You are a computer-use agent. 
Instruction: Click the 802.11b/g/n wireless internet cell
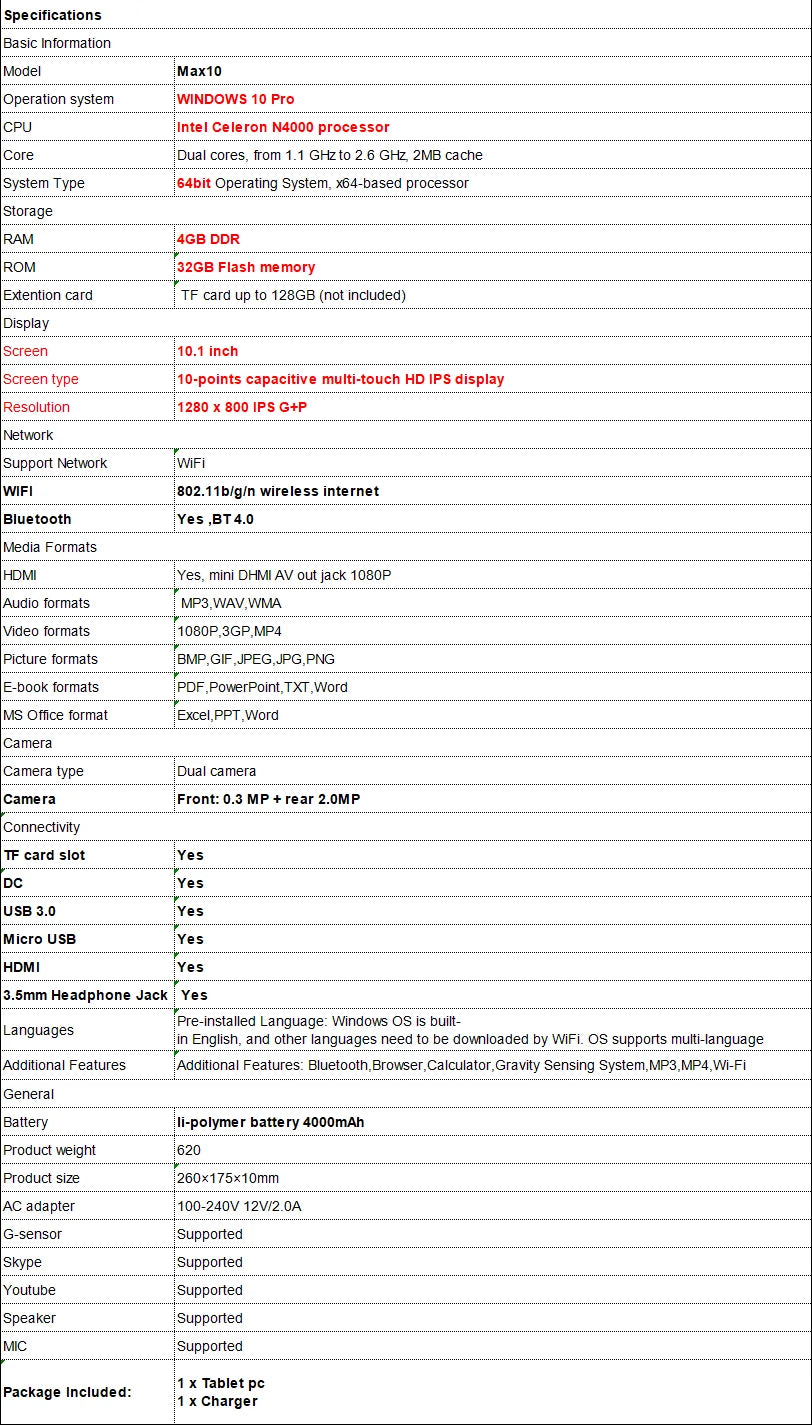pyautogui.click(x=493, y=491)
